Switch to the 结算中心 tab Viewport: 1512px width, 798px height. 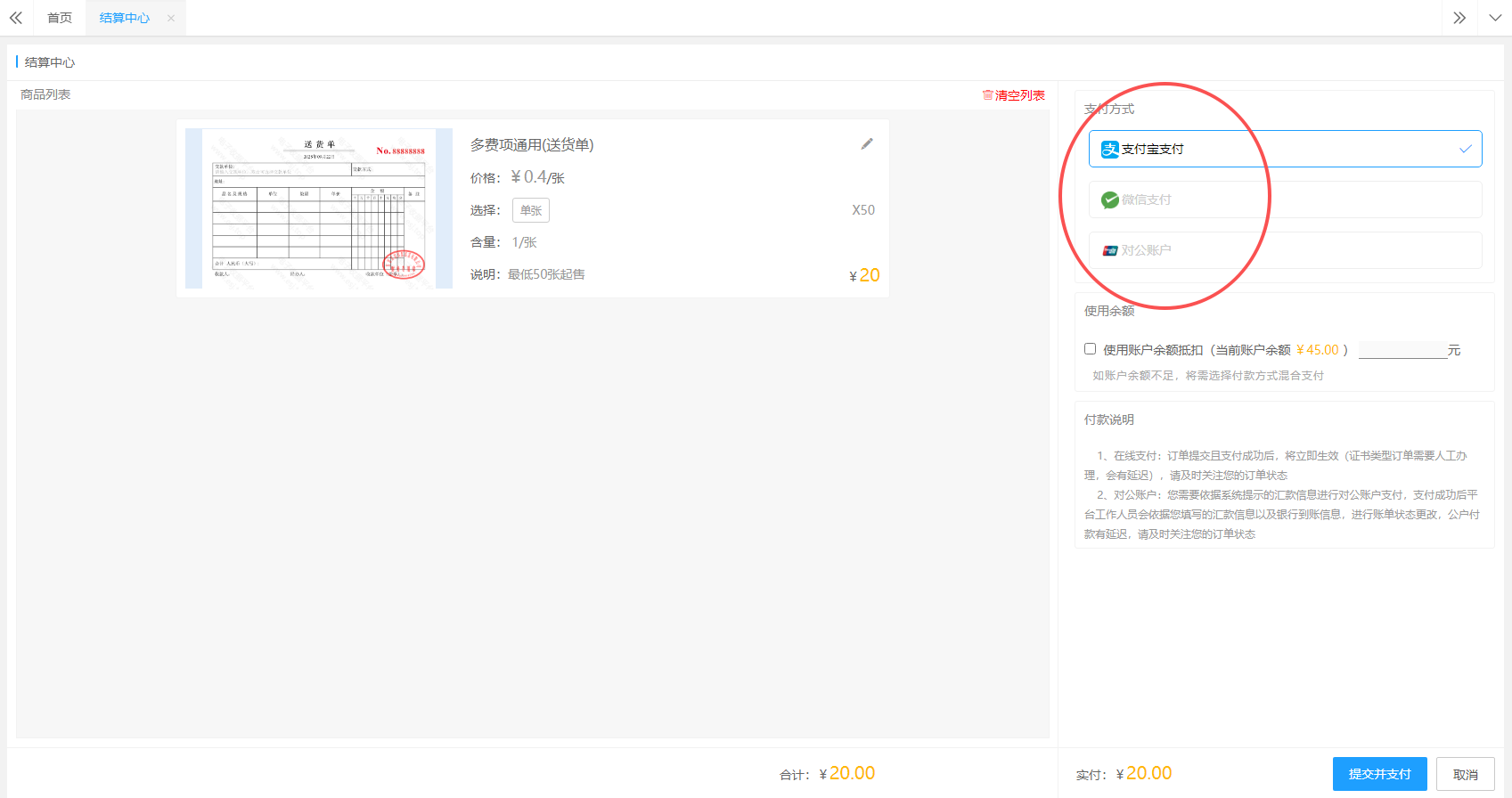pos(125,18)
